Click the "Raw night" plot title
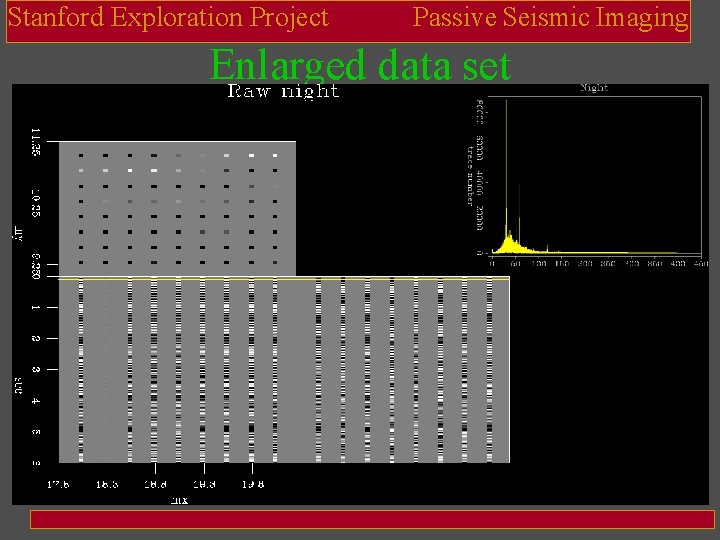Image resolution: width=720 pixels, height=540 pixels. [283, 90]
